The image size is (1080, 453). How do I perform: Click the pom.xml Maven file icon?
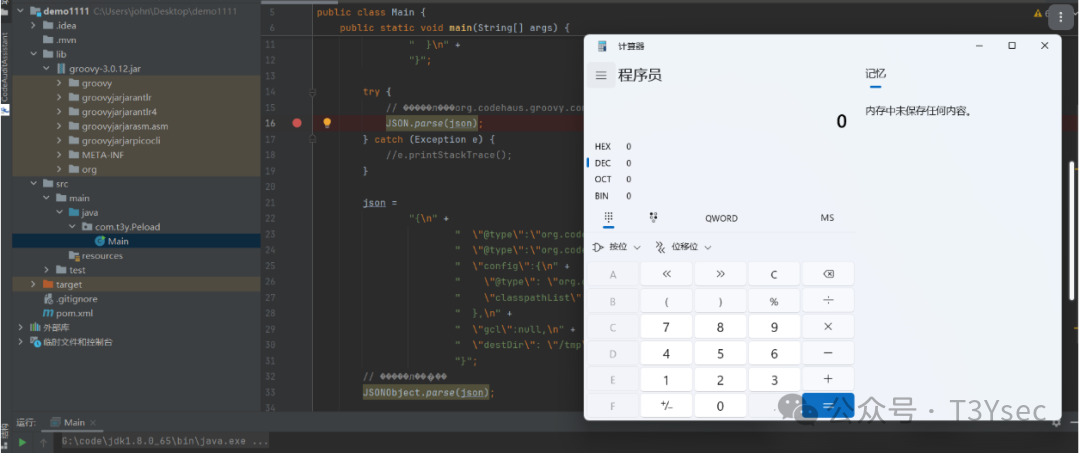48,313
